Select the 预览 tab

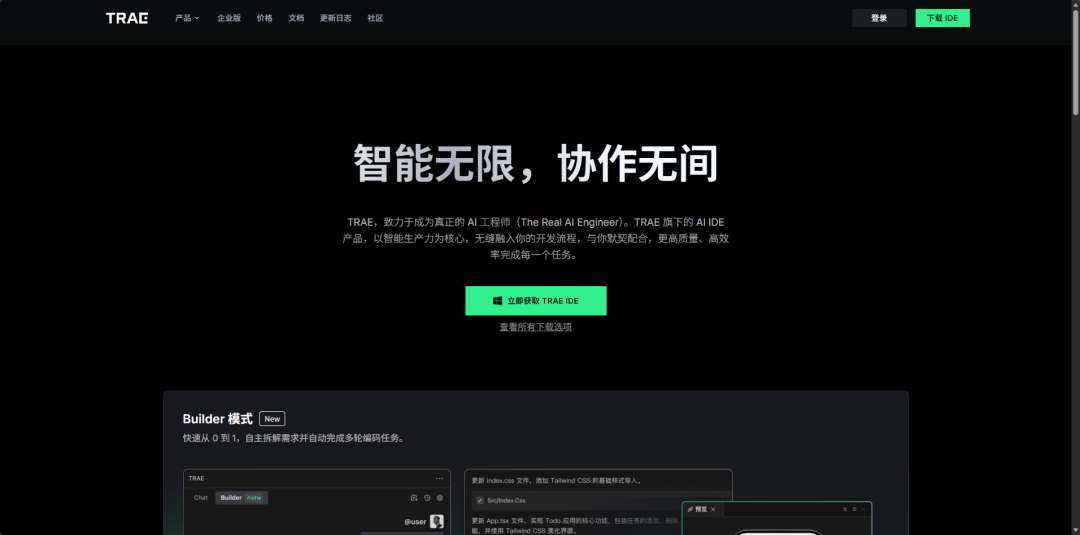701,510
